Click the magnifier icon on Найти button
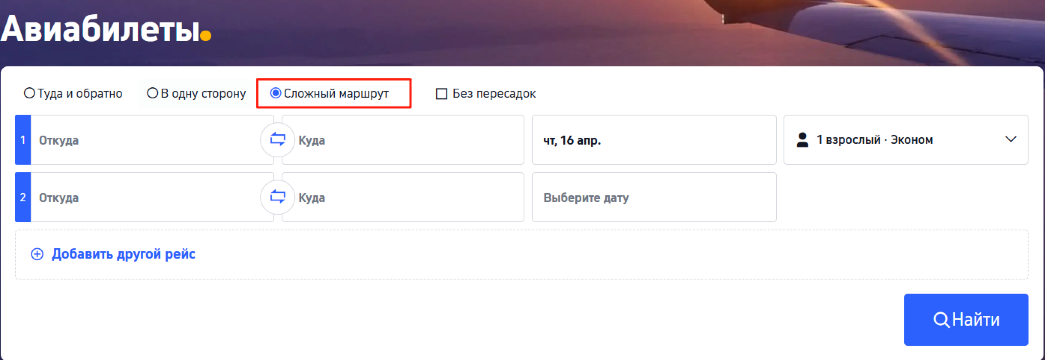This screenshot has width=1045, height=360. click(x=940, y=319)
